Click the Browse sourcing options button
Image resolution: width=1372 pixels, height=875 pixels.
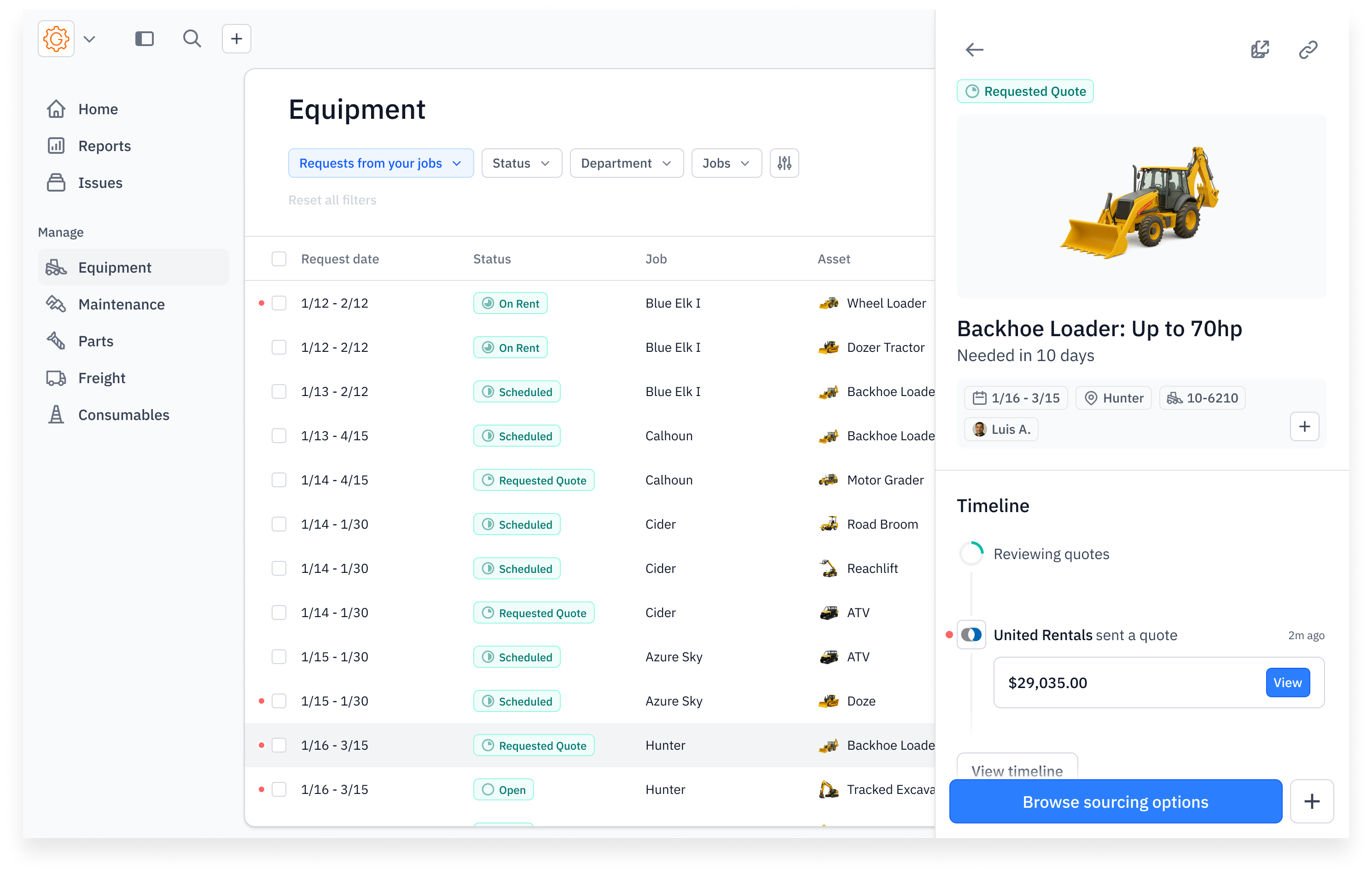point(1115,801)
